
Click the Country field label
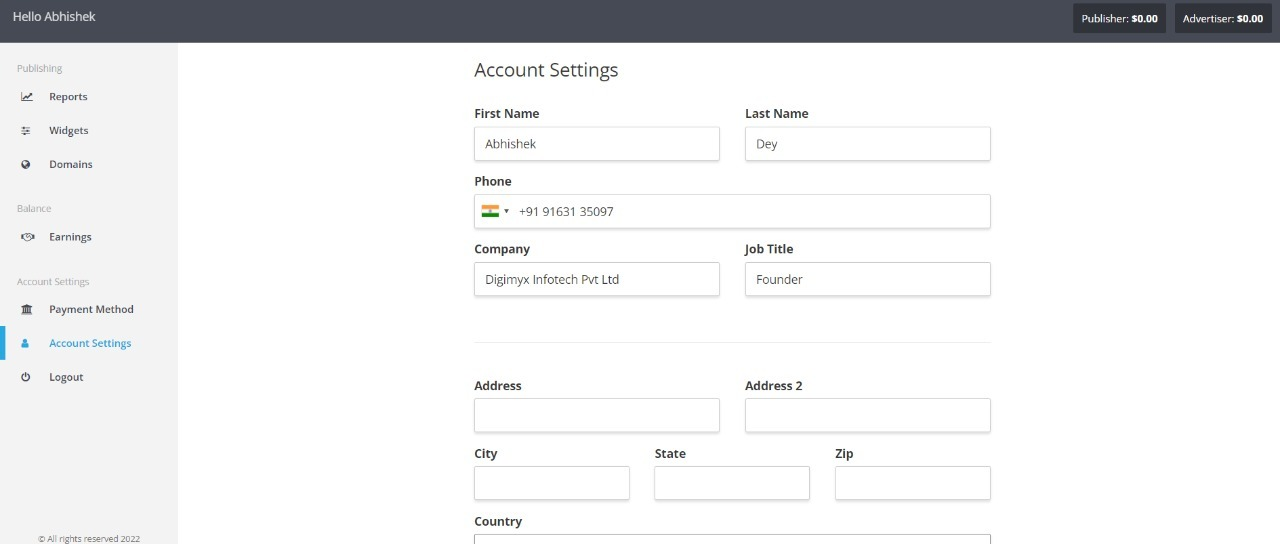coord(498,522)
